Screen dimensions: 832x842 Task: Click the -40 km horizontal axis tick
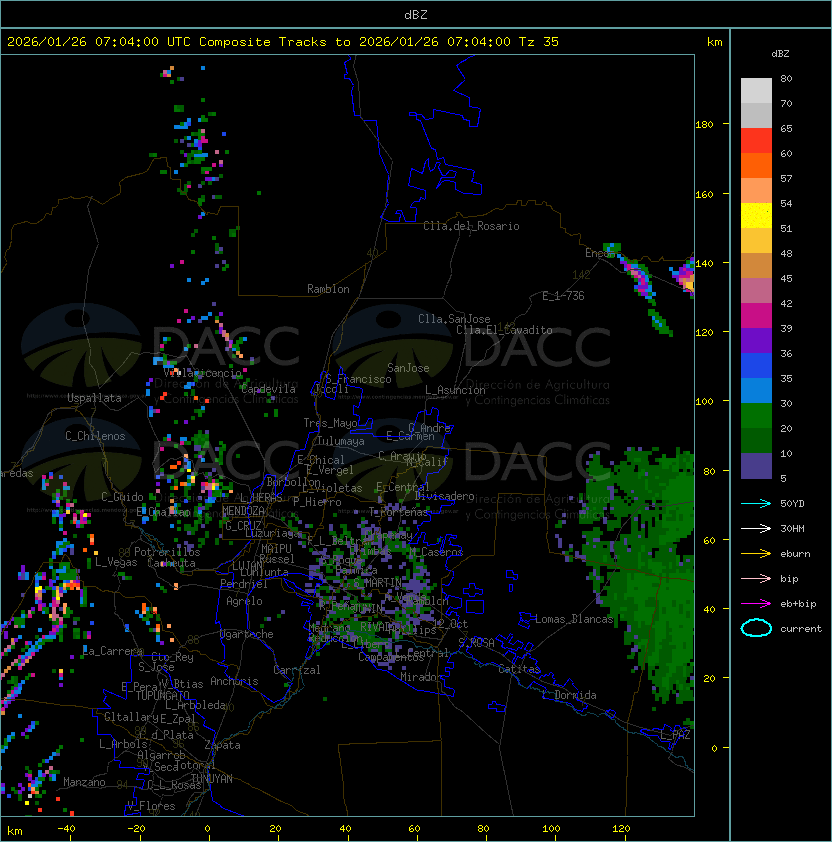[66, 829]
